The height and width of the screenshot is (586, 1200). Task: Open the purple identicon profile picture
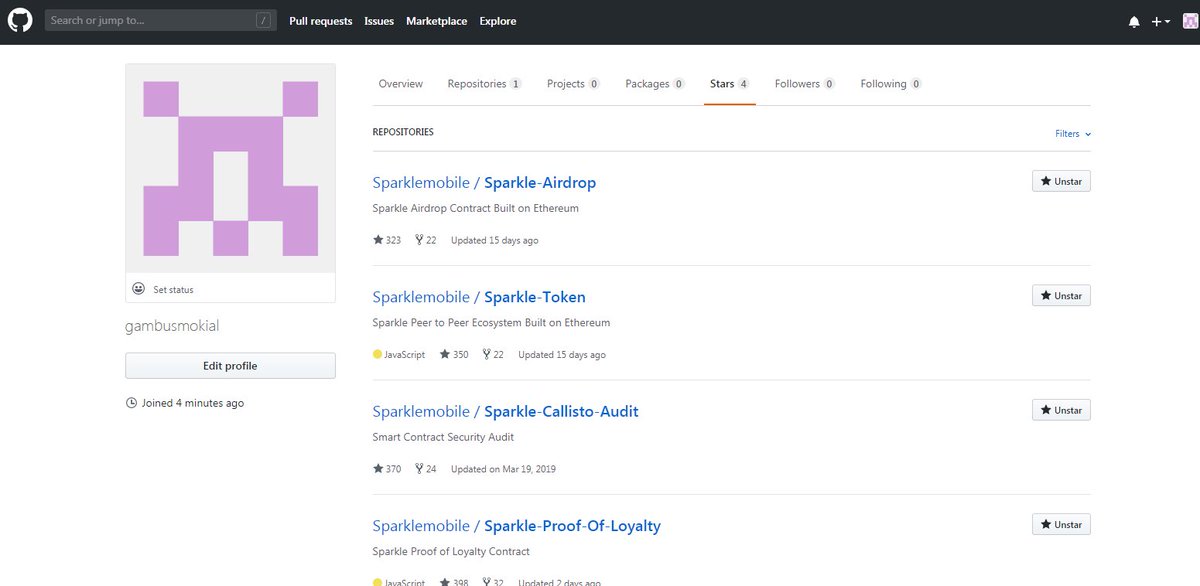pos(230,168)
